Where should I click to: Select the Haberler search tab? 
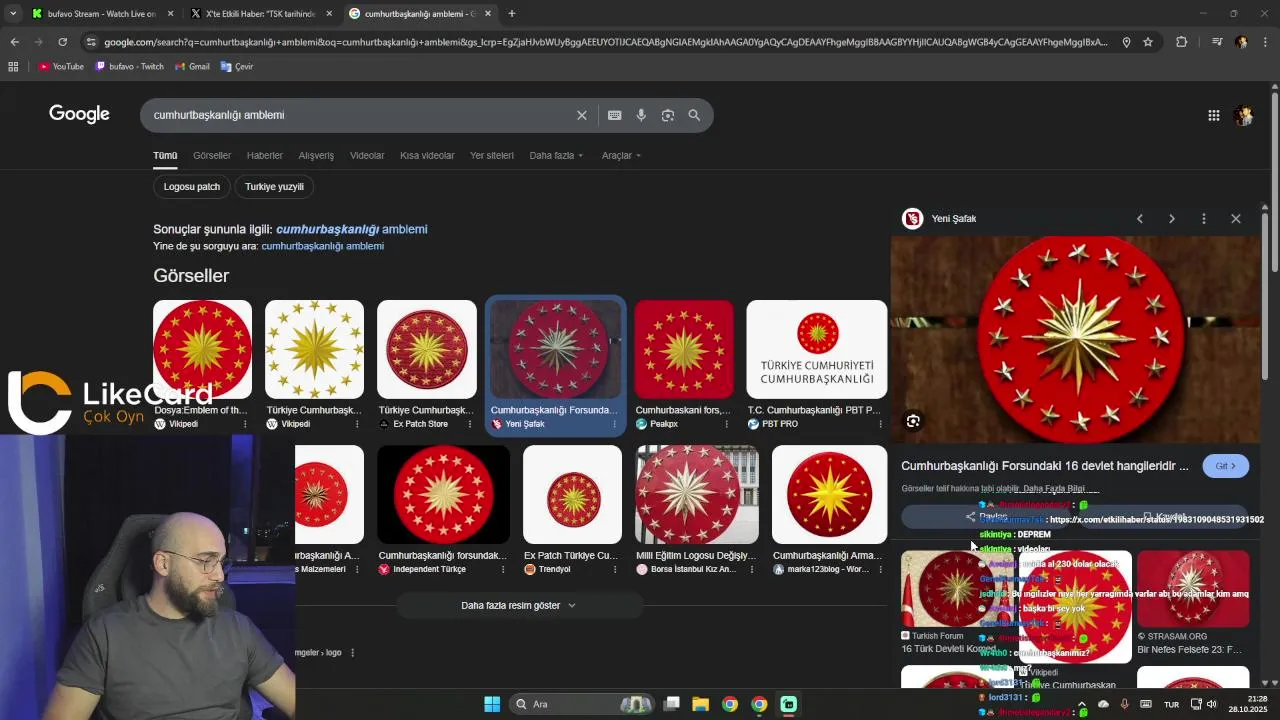pos(265,155)
